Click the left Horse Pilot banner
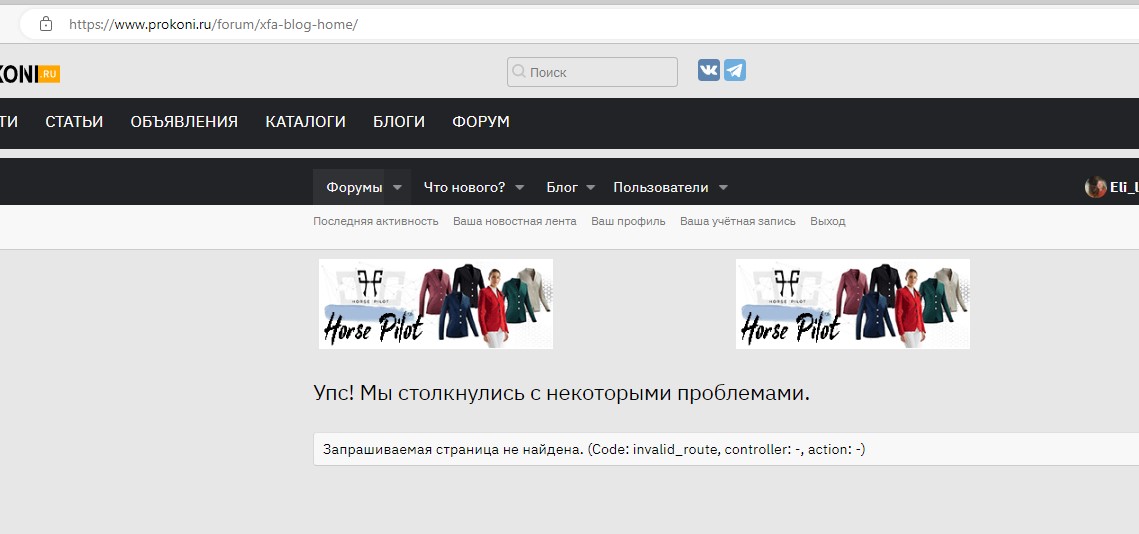The image size is (1139, 534). [435, 304]
